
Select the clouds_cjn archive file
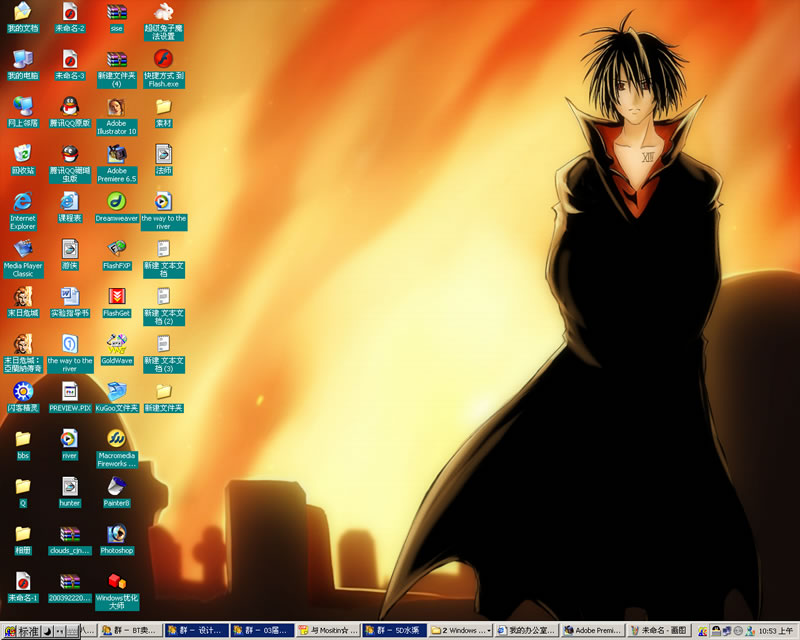click(x=70, y=540)
